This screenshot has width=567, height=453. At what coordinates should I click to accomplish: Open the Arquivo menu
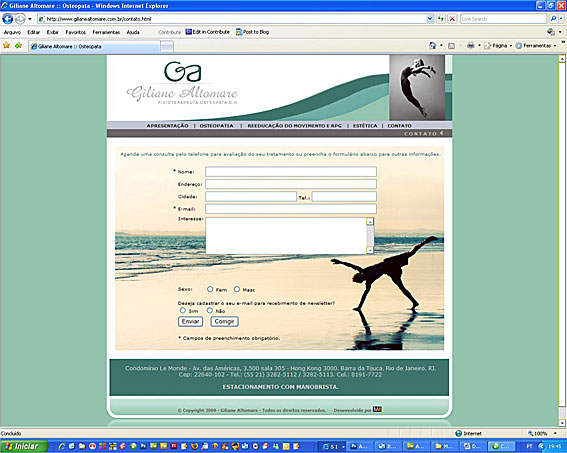(12, 32)
